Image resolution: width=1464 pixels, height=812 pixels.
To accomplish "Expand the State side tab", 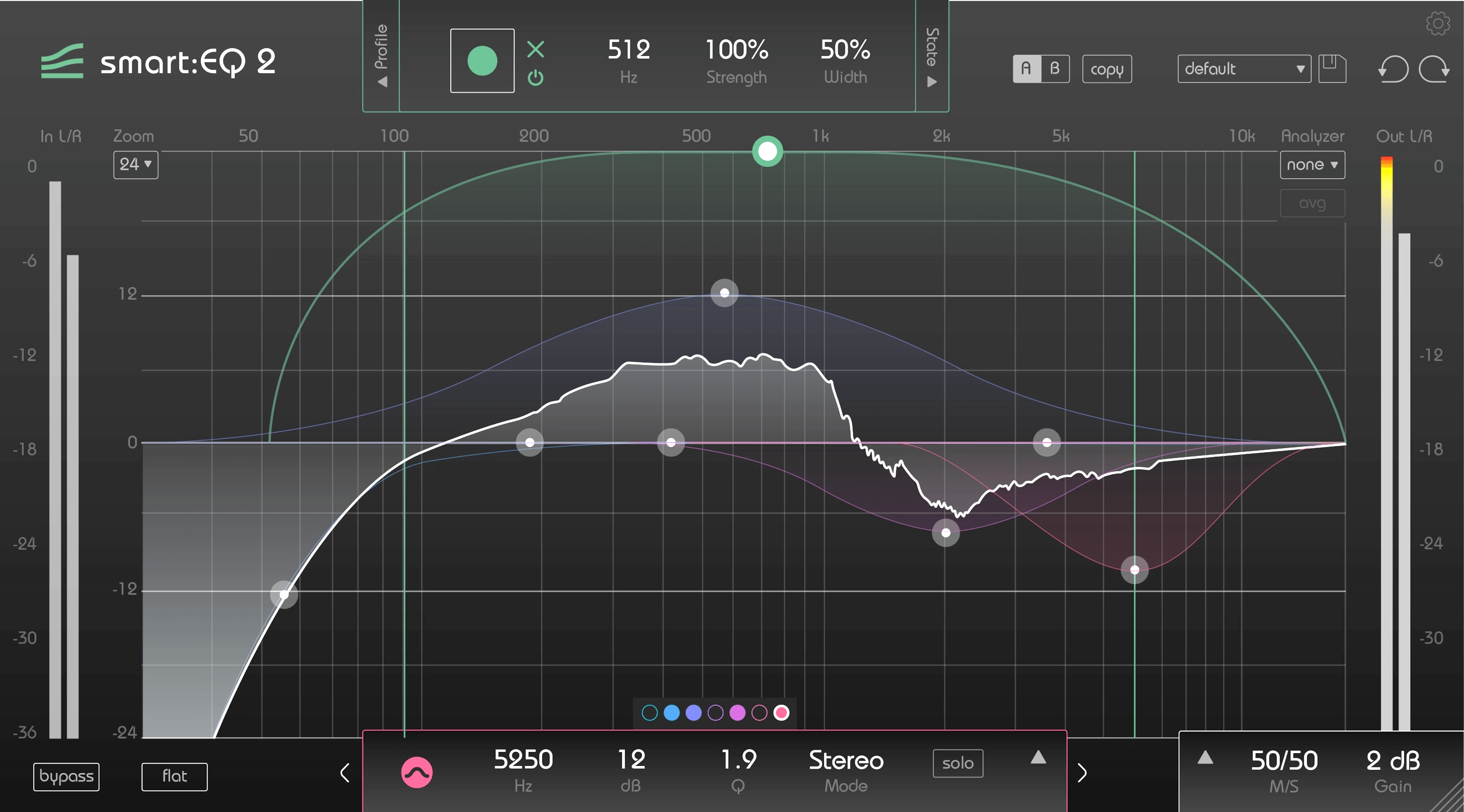I will click(931, 55).
